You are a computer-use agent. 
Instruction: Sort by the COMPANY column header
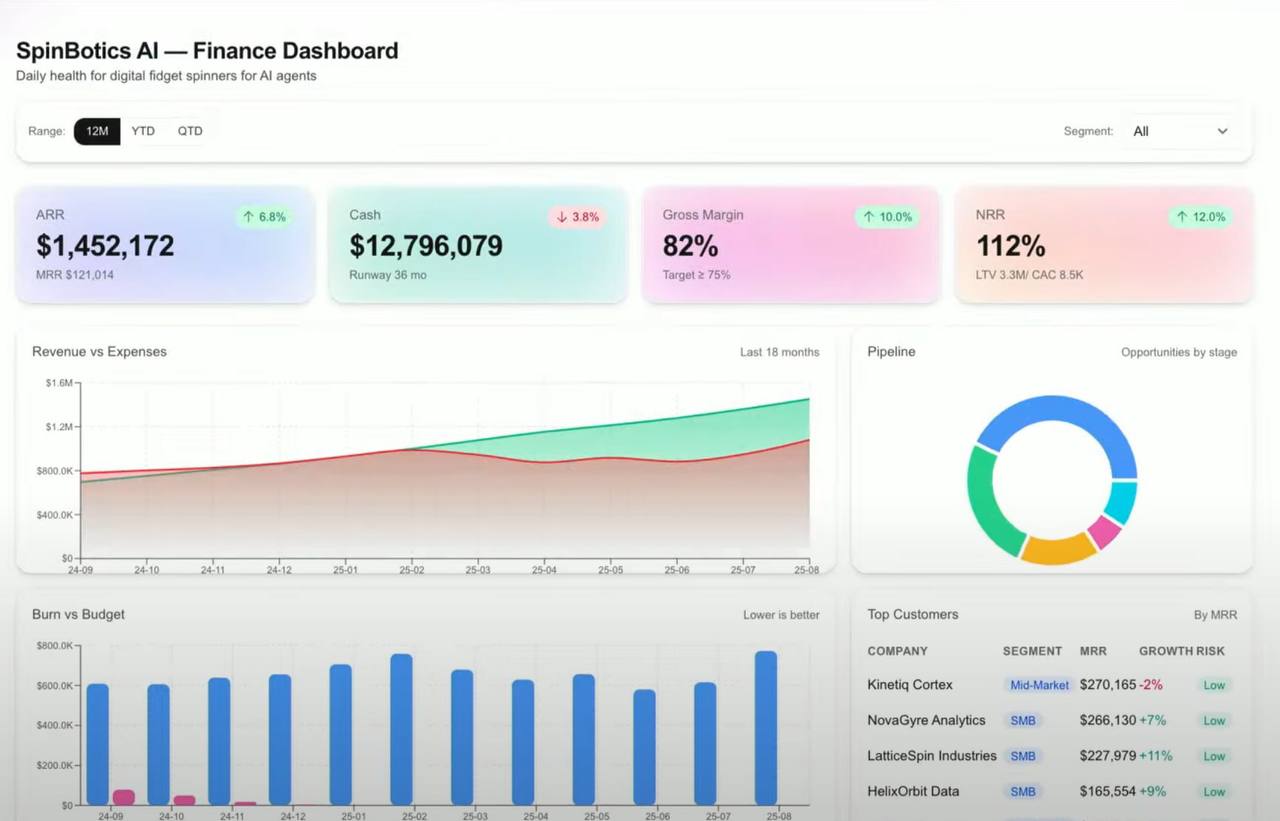pos(897,651)
